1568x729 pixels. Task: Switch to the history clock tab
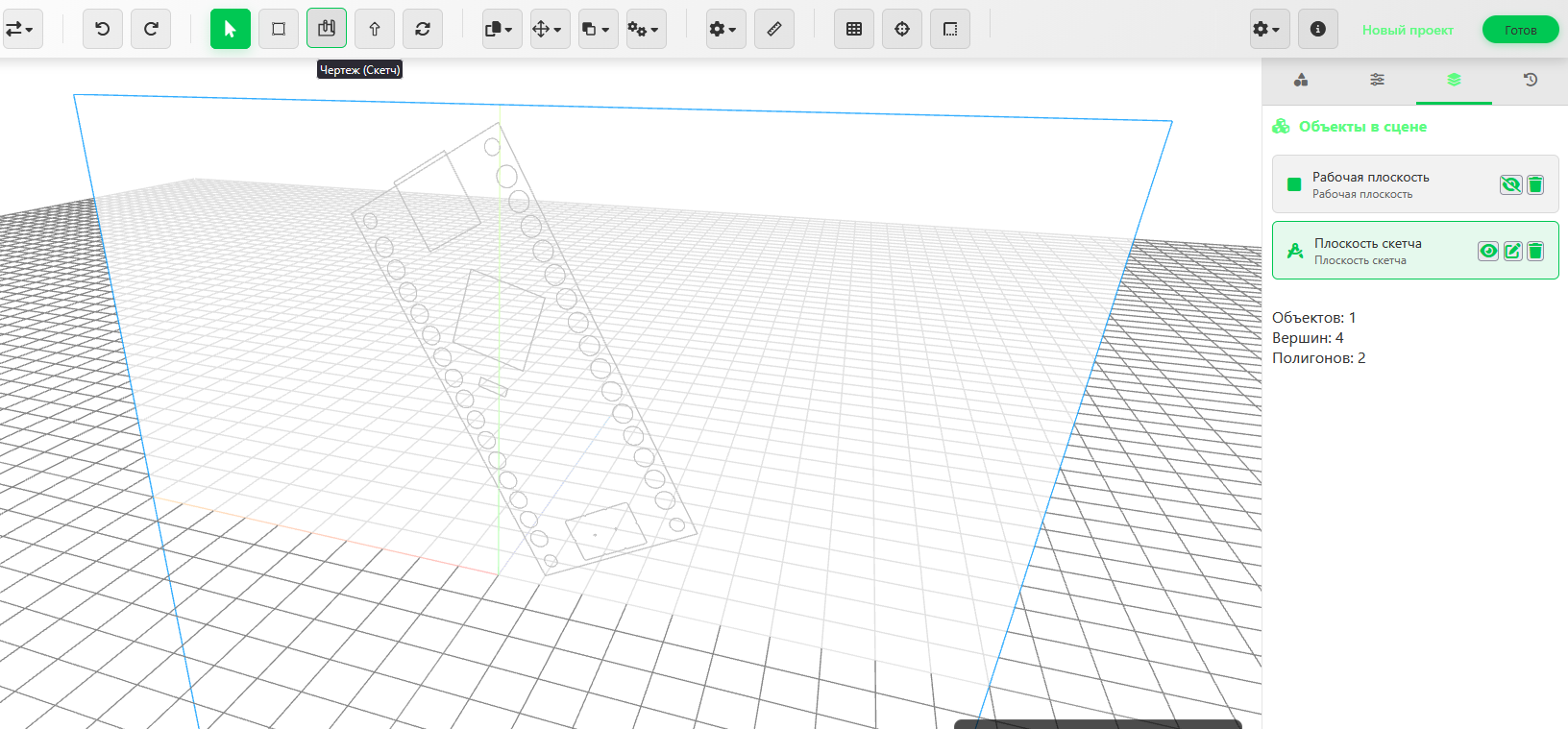1531,80
